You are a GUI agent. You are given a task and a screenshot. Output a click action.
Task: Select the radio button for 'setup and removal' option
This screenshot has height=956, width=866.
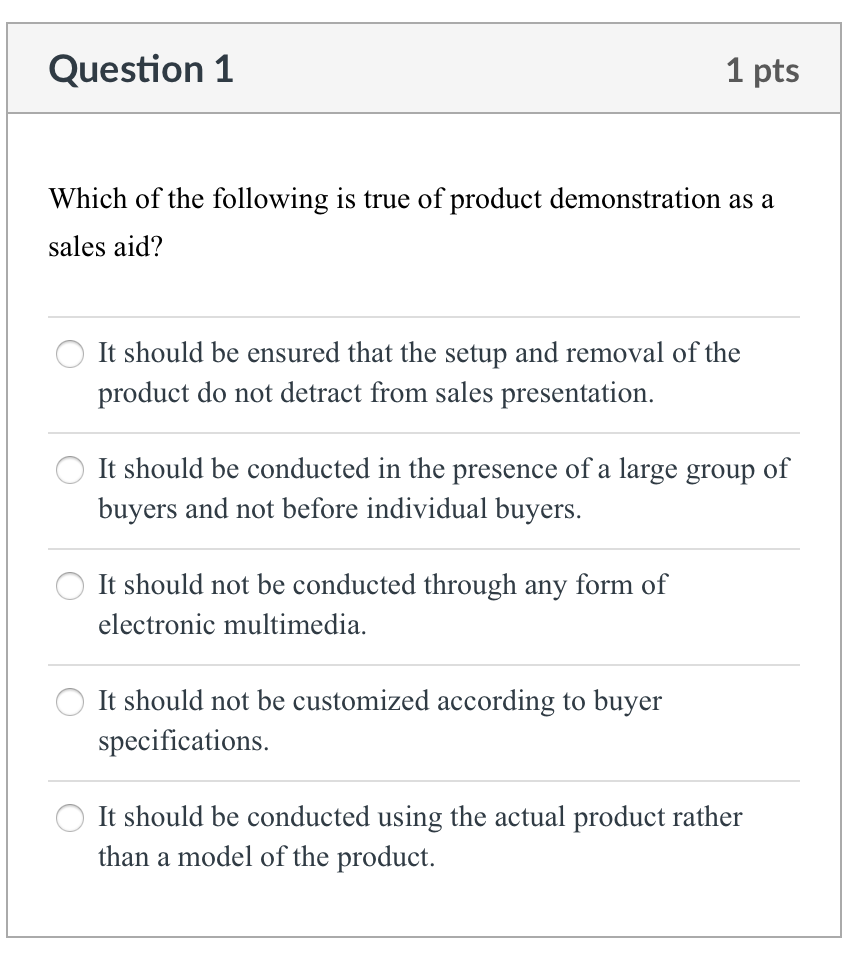69,353
